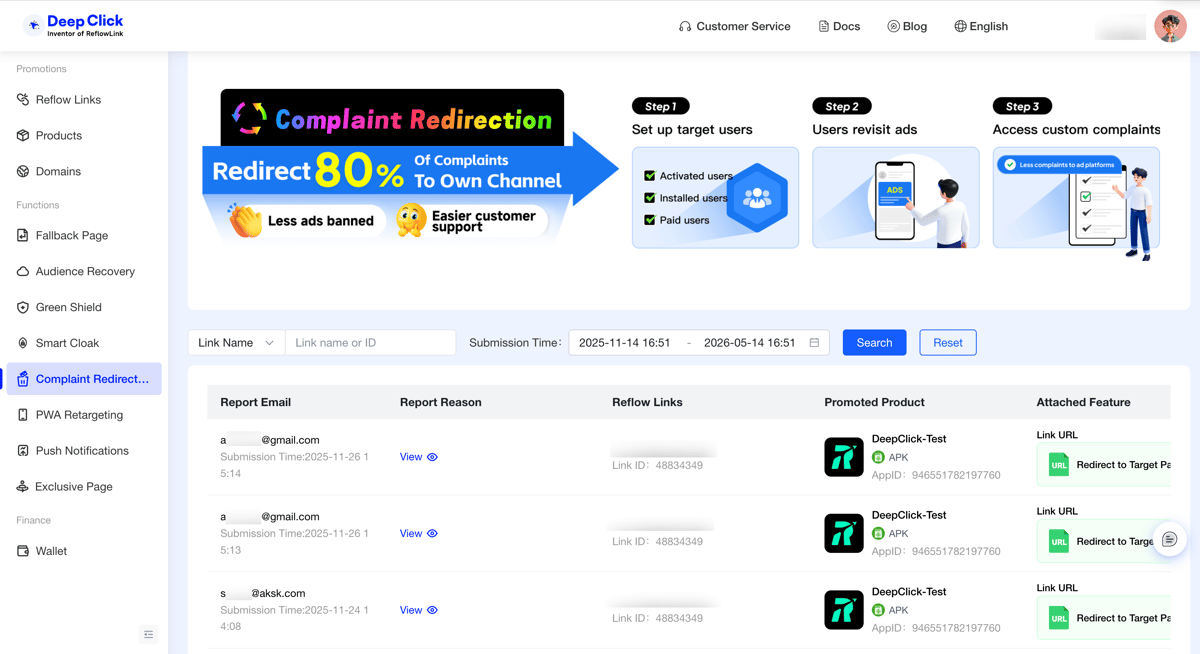Open the Blog link
The width and height of the screenshot is (1200, 654).
[907, 27]
